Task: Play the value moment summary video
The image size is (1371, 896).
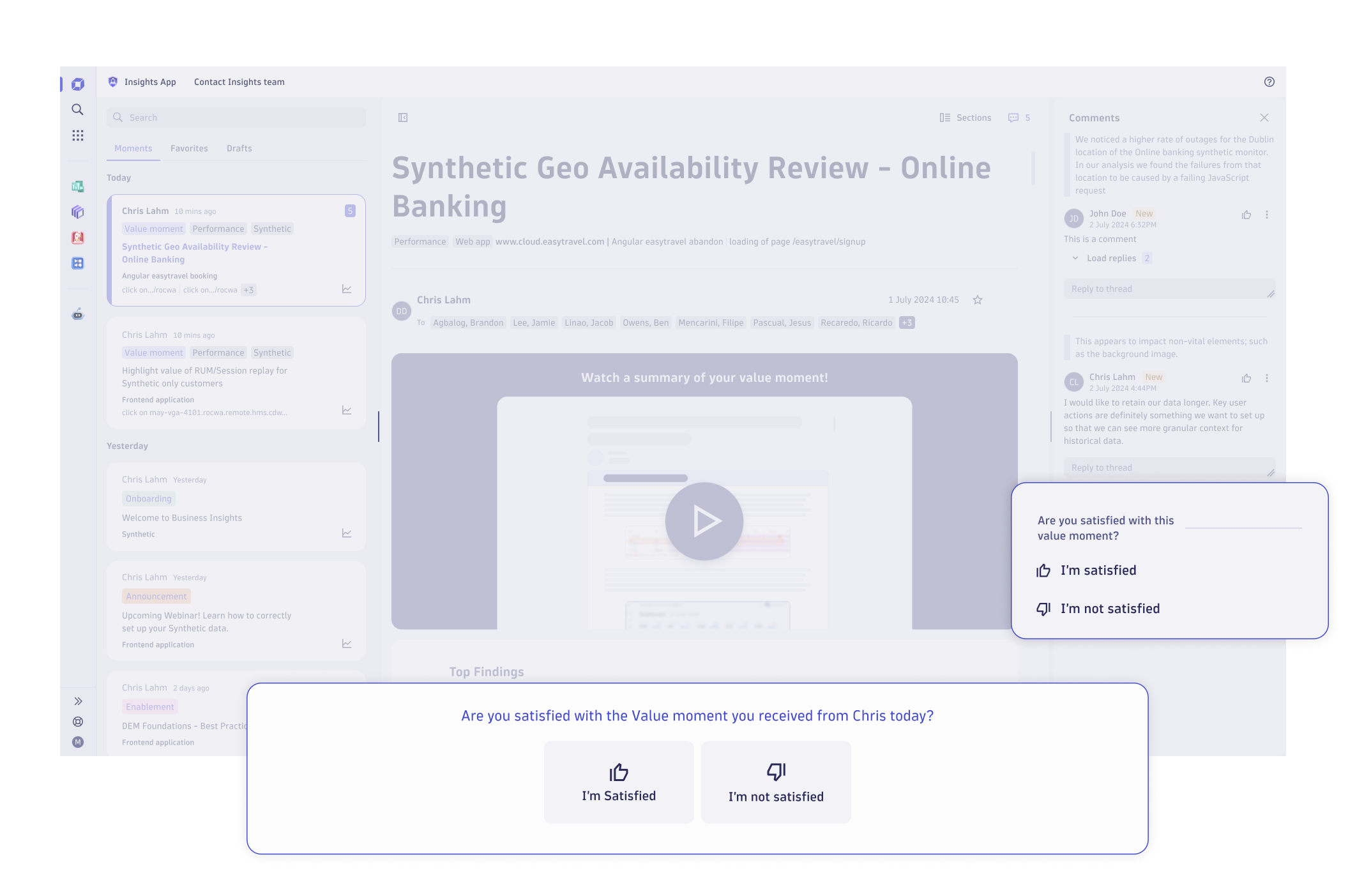Action: click(x=704, y=520)
